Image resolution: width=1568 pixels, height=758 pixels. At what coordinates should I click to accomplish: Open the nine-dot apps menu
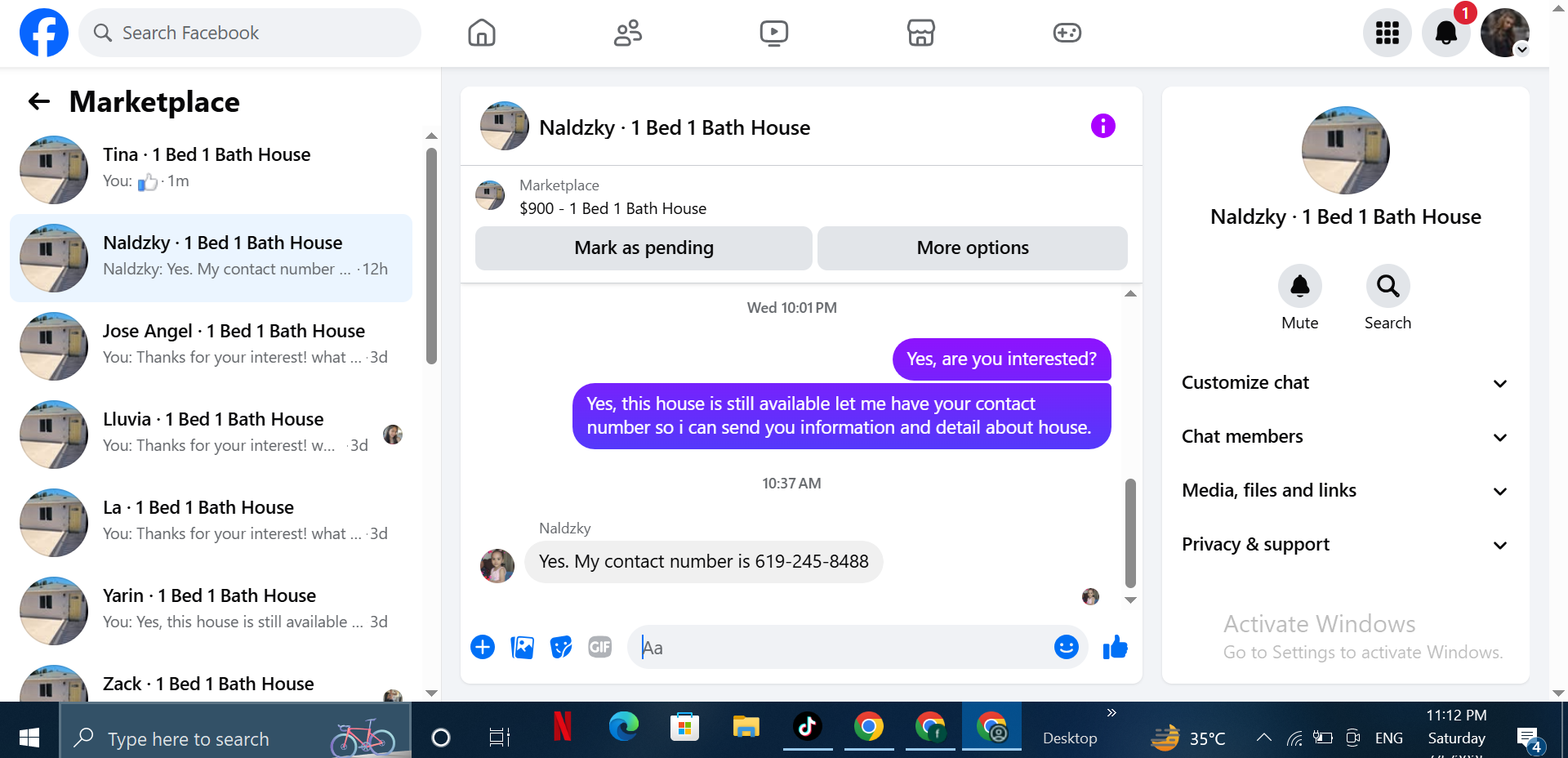click(1387, 33)
